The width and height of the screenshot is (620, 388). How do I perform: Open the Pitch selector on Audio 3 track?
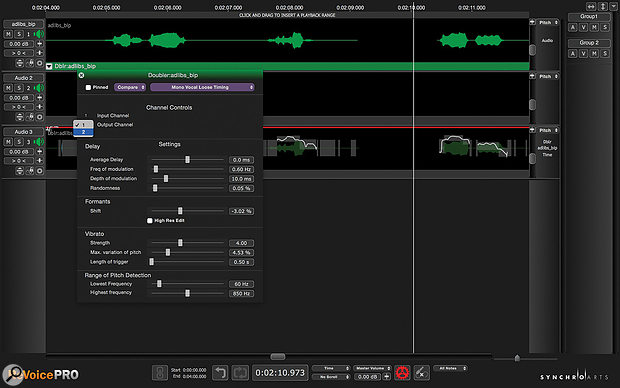(x=548, y=130)
